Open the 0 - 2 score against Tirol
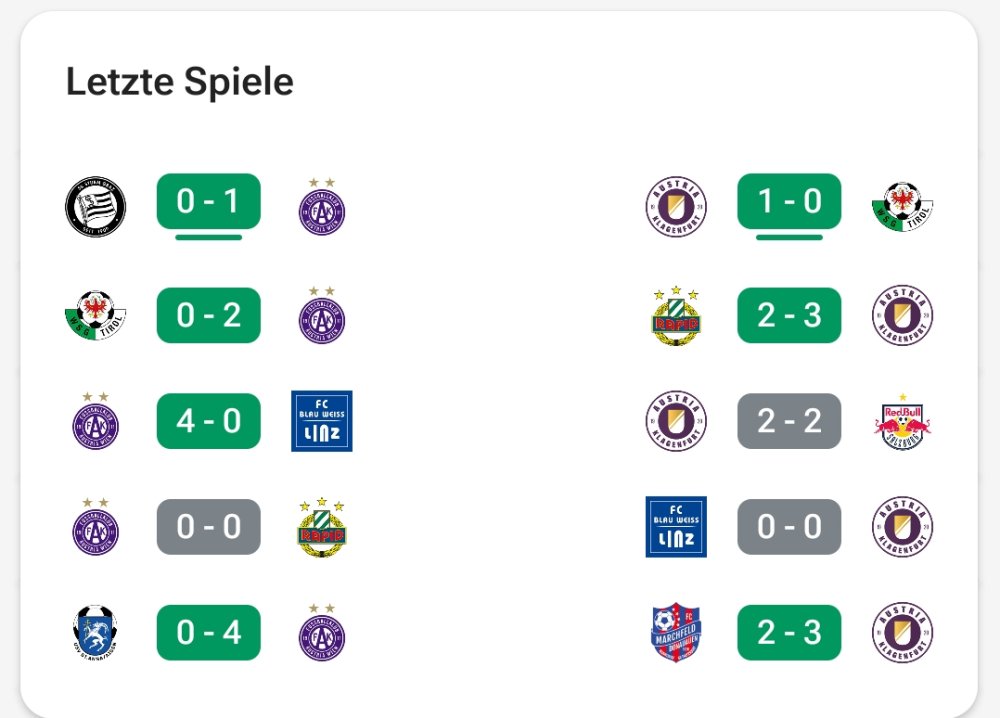1000x718 pixels. coord(208,316)
